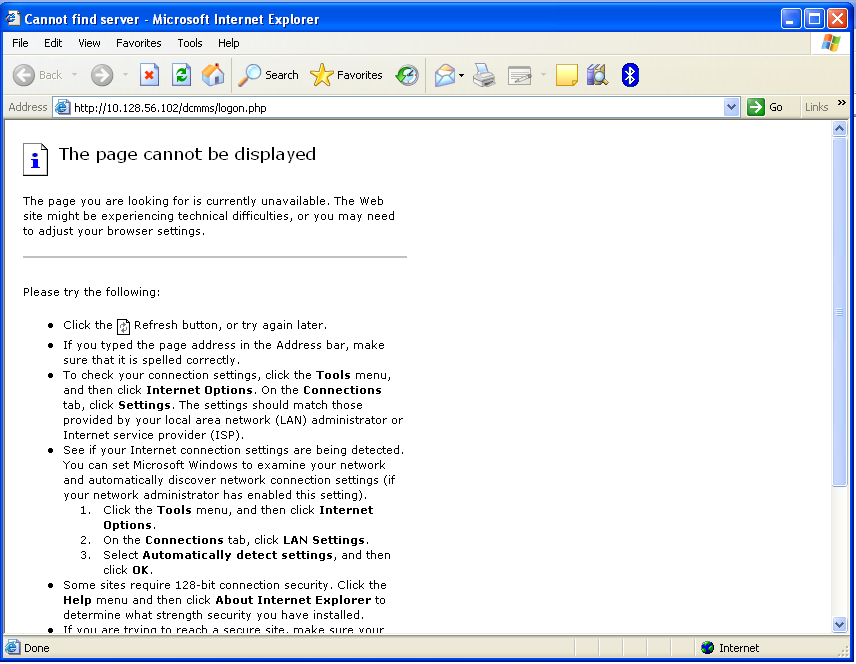Screen dimensions: 856x664
Task: Open the Help menu
Action: [x=229, y=43]
